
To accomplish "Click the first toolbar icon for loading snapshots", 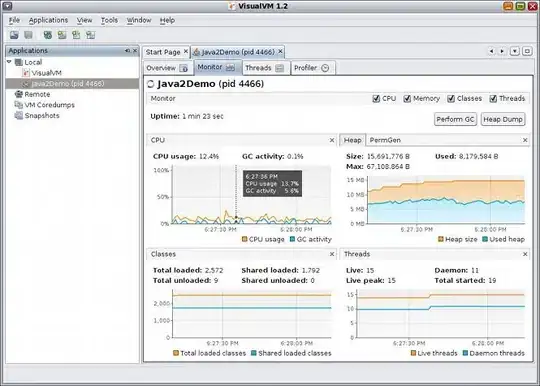I will (14, 35).
